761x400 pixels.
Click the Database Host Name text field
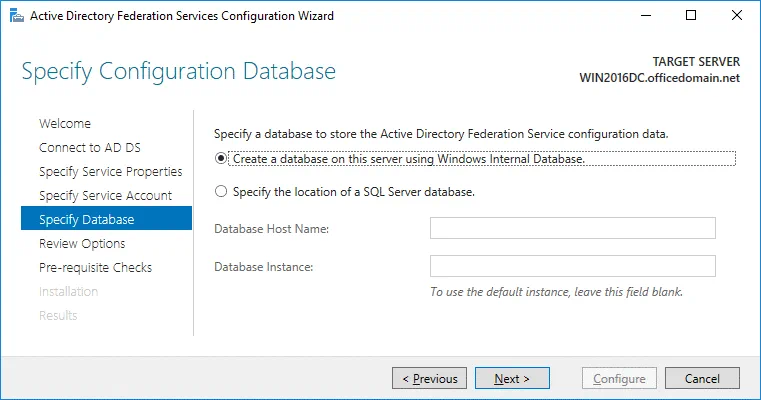click(x=572, y=229)
